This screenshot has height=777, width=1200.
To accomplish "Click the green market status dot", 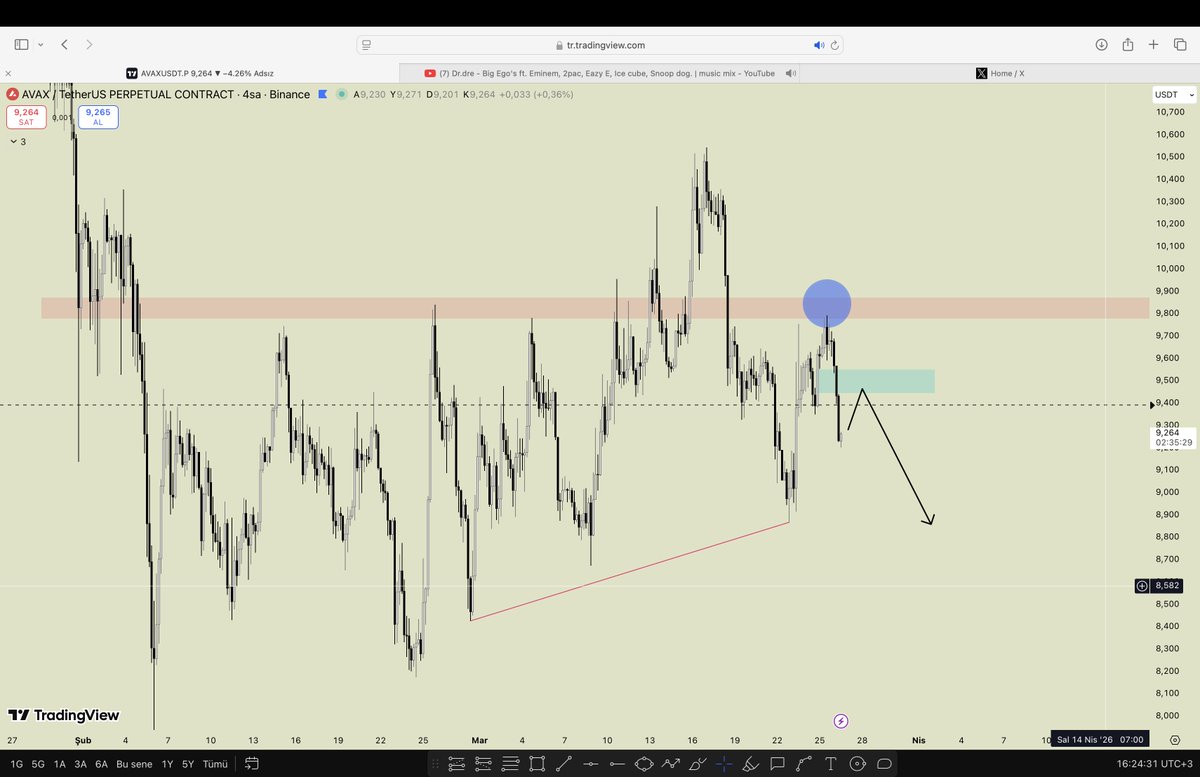I will pyautogui.click(x=342, y=94).
